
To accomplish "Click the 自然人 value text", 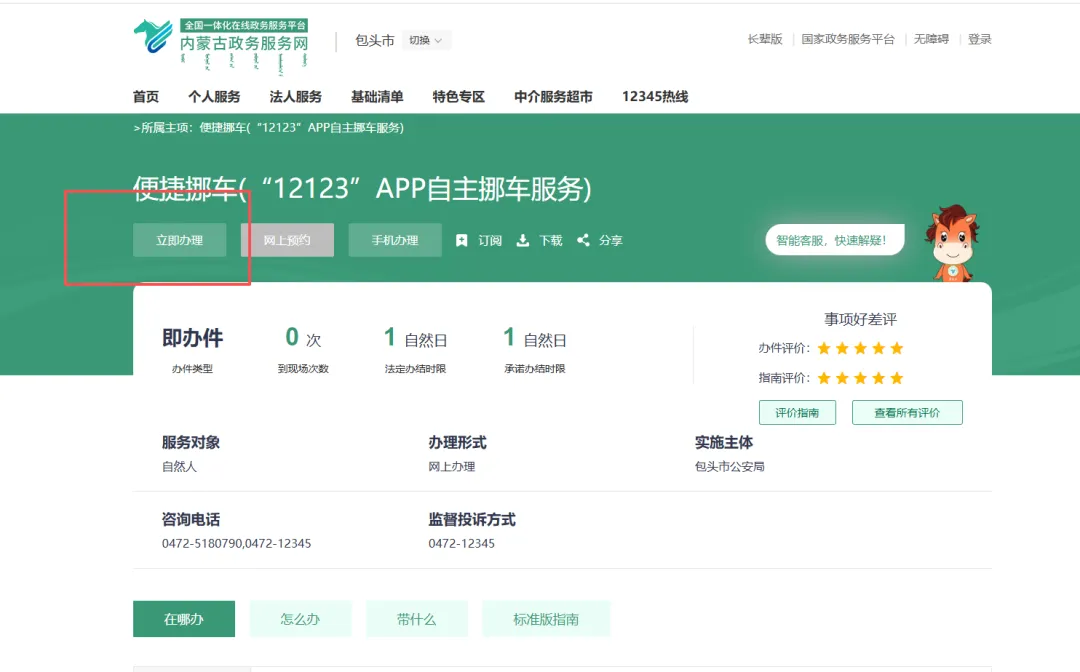I will tap(179, 467).
